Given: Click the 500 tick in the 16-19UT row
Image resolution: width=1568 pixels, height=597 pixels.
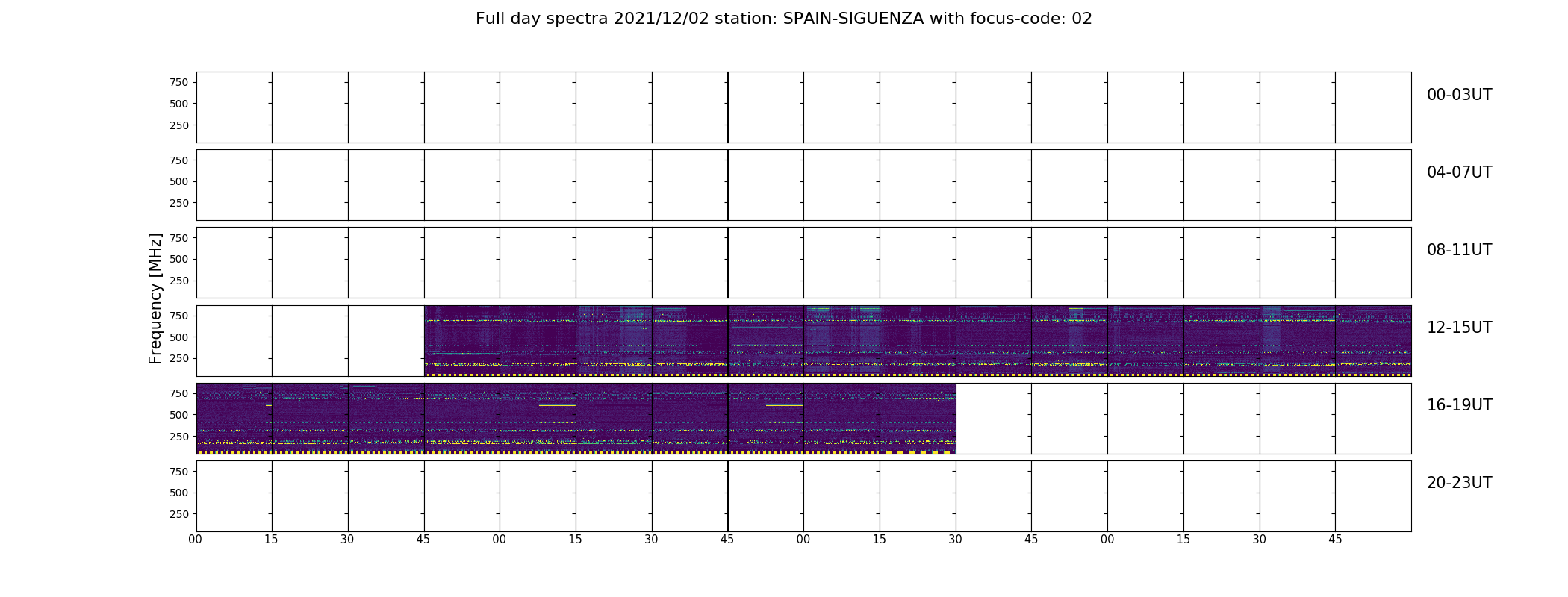Looking at the screenshot, I should (x=179, y=415).
